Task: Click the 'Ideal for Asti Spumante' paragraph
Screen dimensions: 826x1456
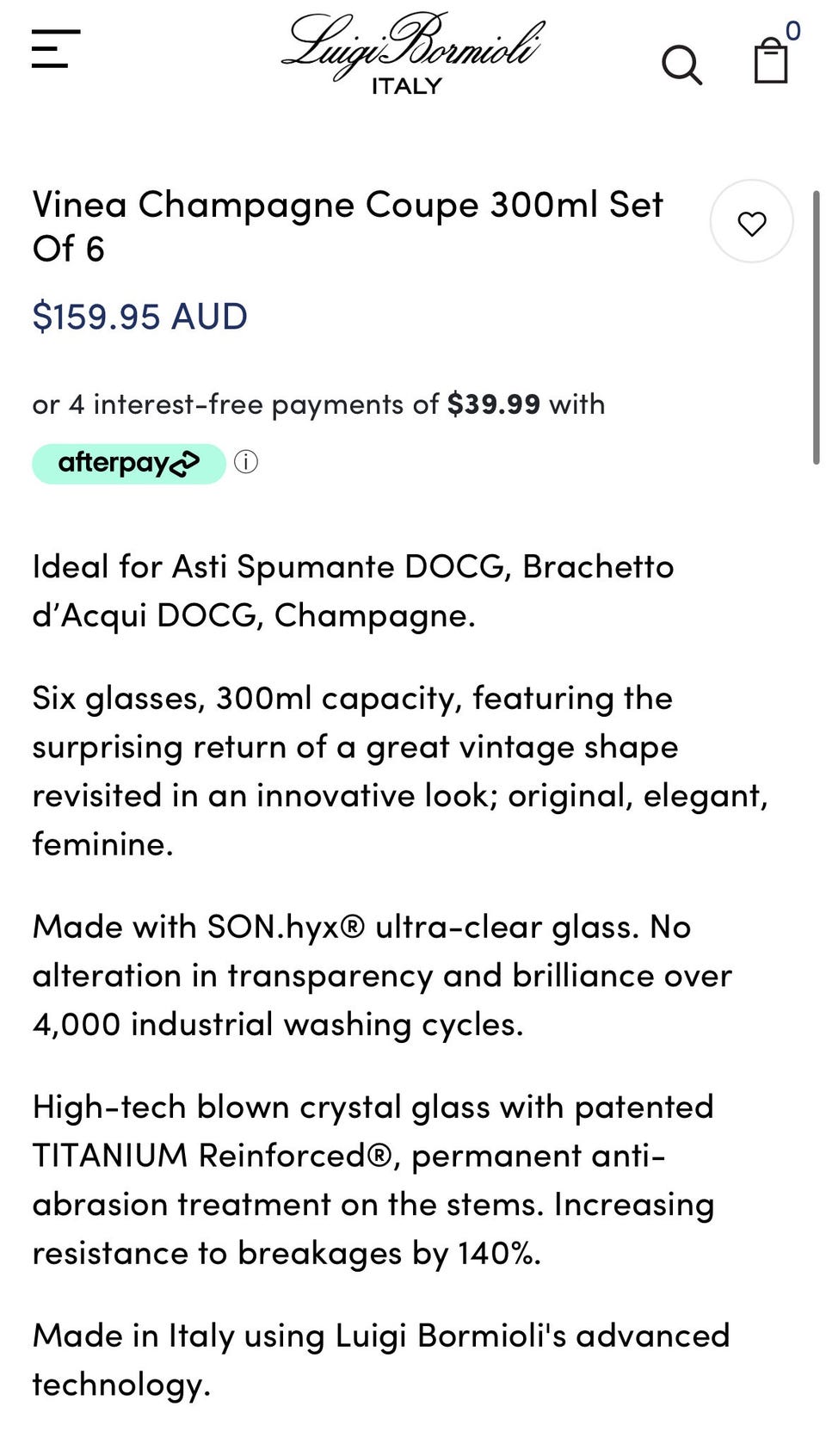Action: coord(353,590)
